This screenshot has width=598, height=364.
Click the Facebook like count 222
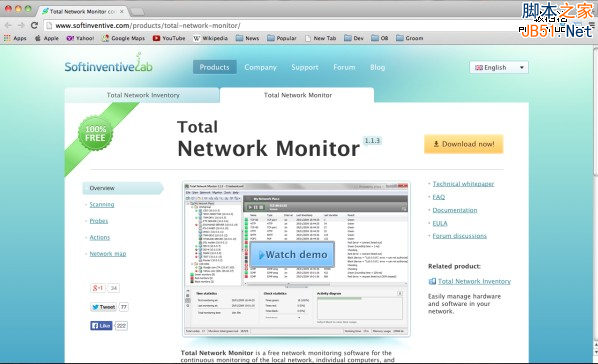[x=121, y=325]
